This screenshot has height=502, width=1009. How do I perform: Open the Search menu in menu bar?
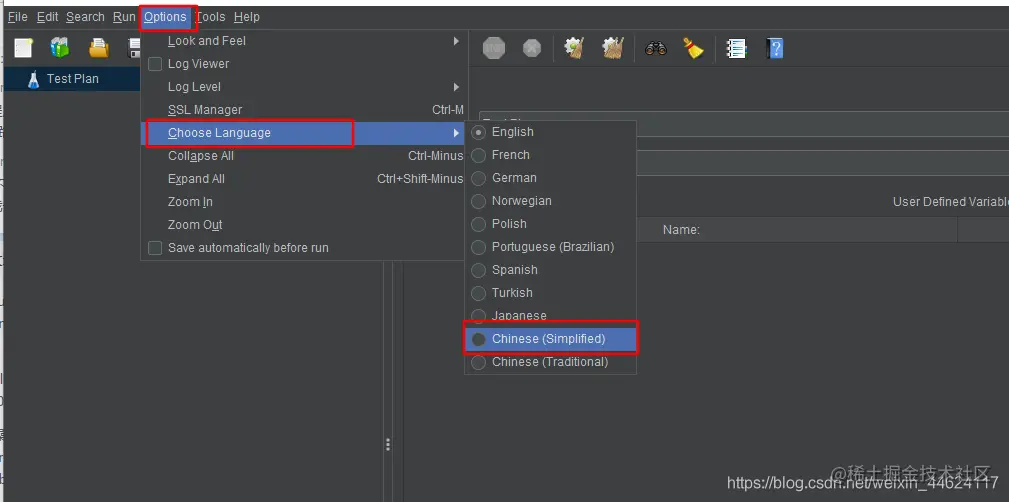click(x=85, y=17)
